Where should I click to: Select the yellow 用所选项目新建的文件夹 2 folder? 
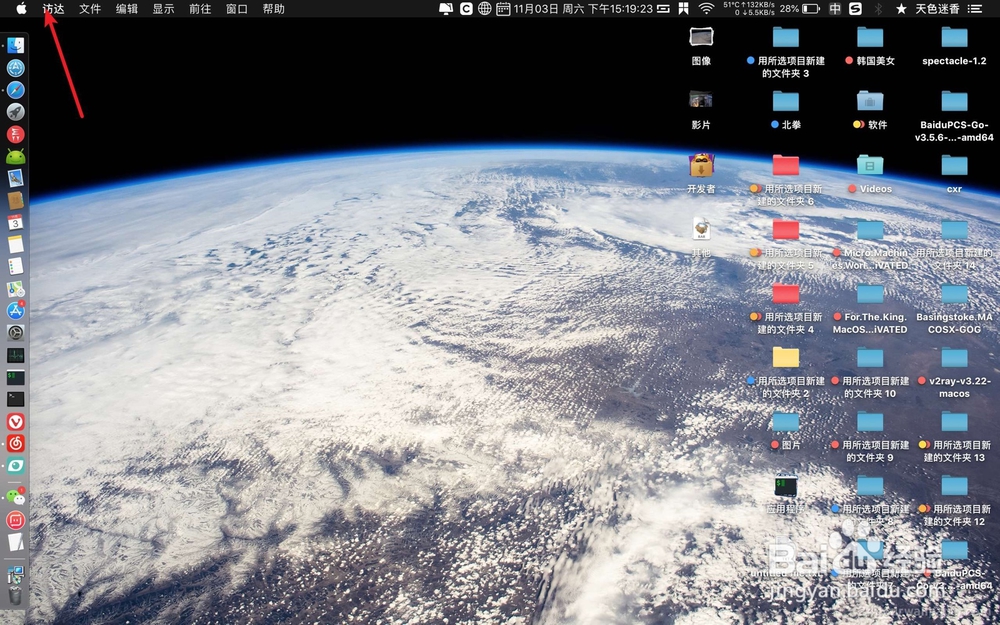click(x=786, y=357)
